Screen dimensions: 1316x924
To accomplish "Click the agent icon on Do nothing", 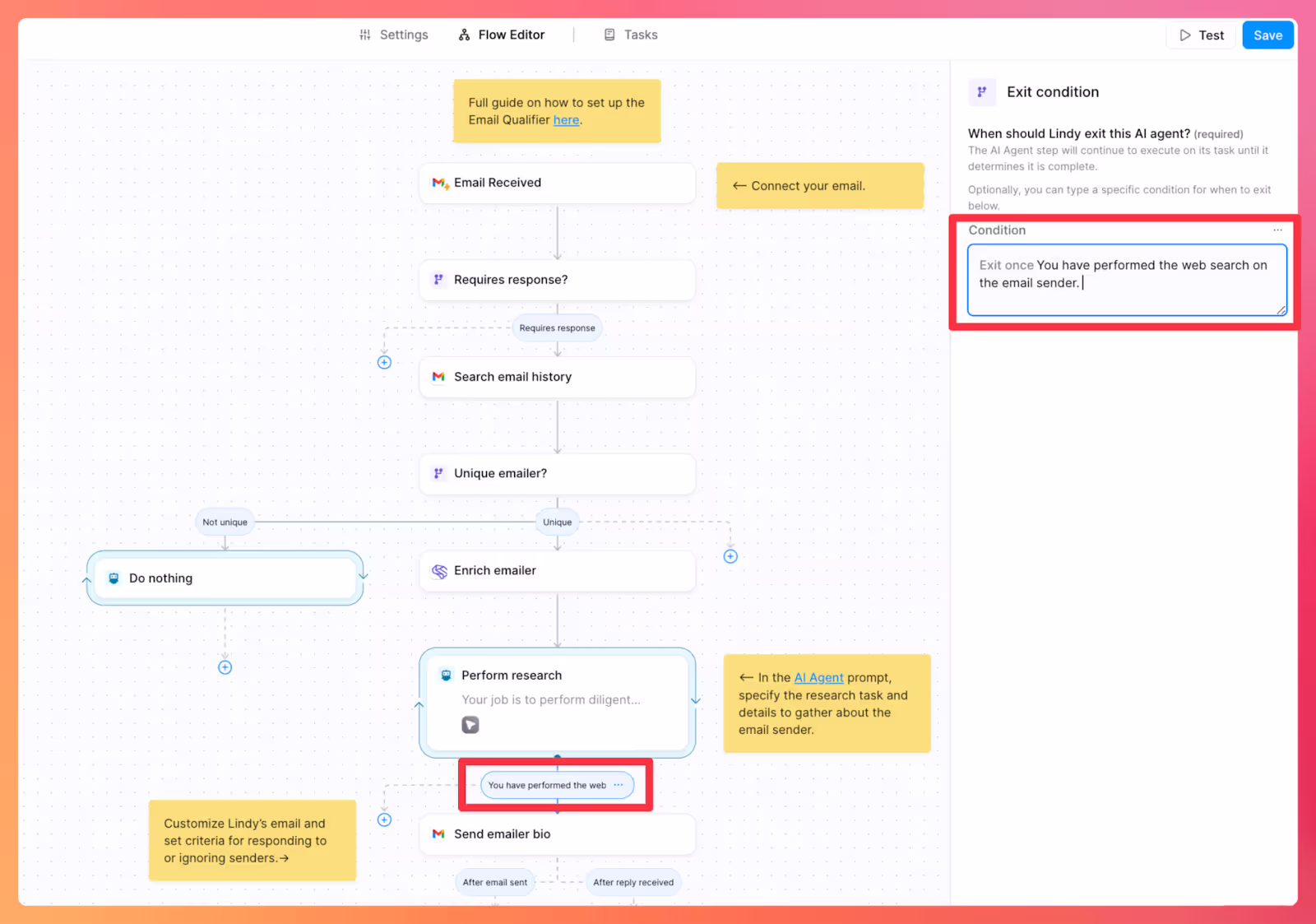I will point(114,578).
